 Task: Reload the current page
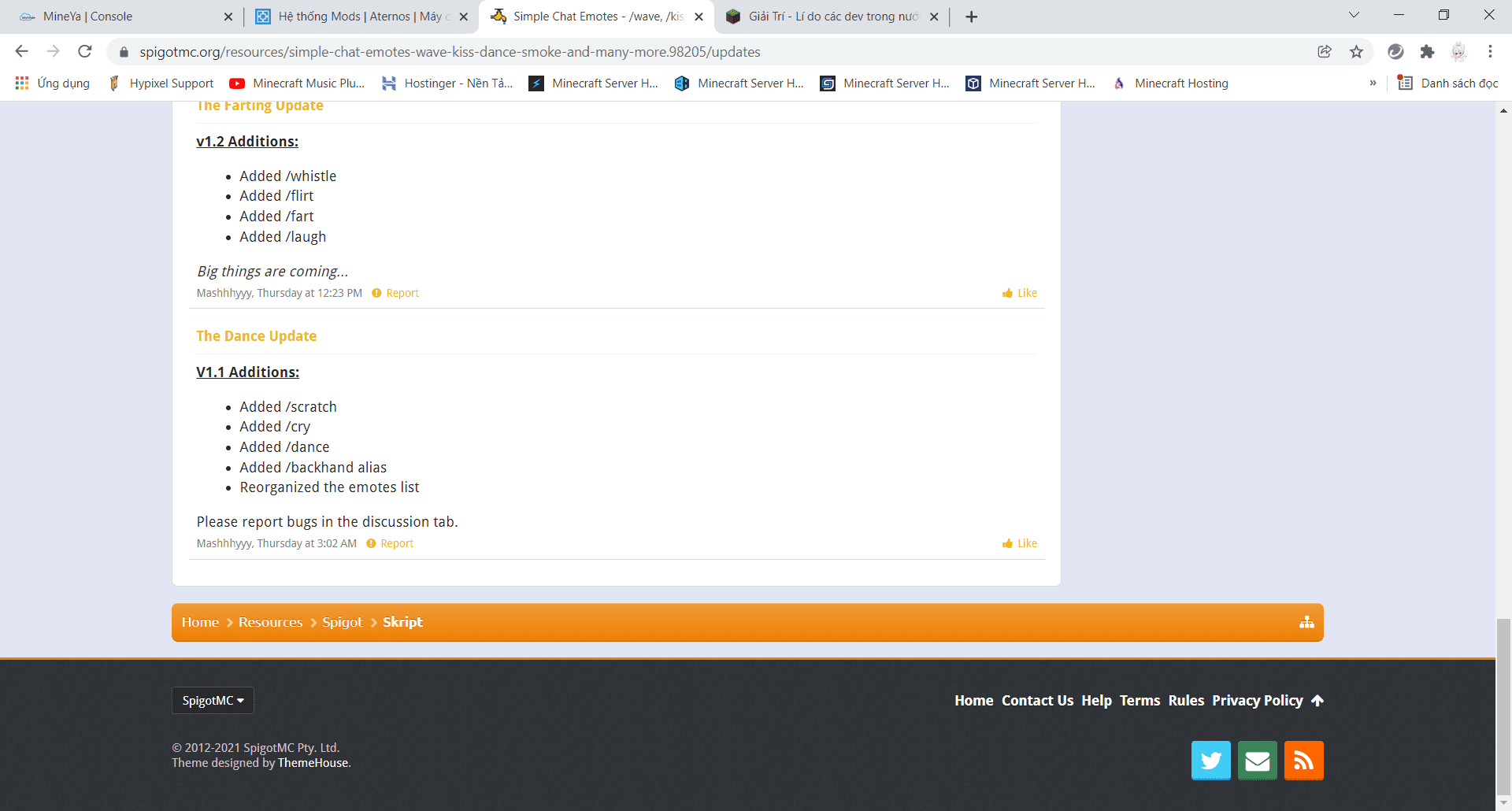[x=85, y=51]
